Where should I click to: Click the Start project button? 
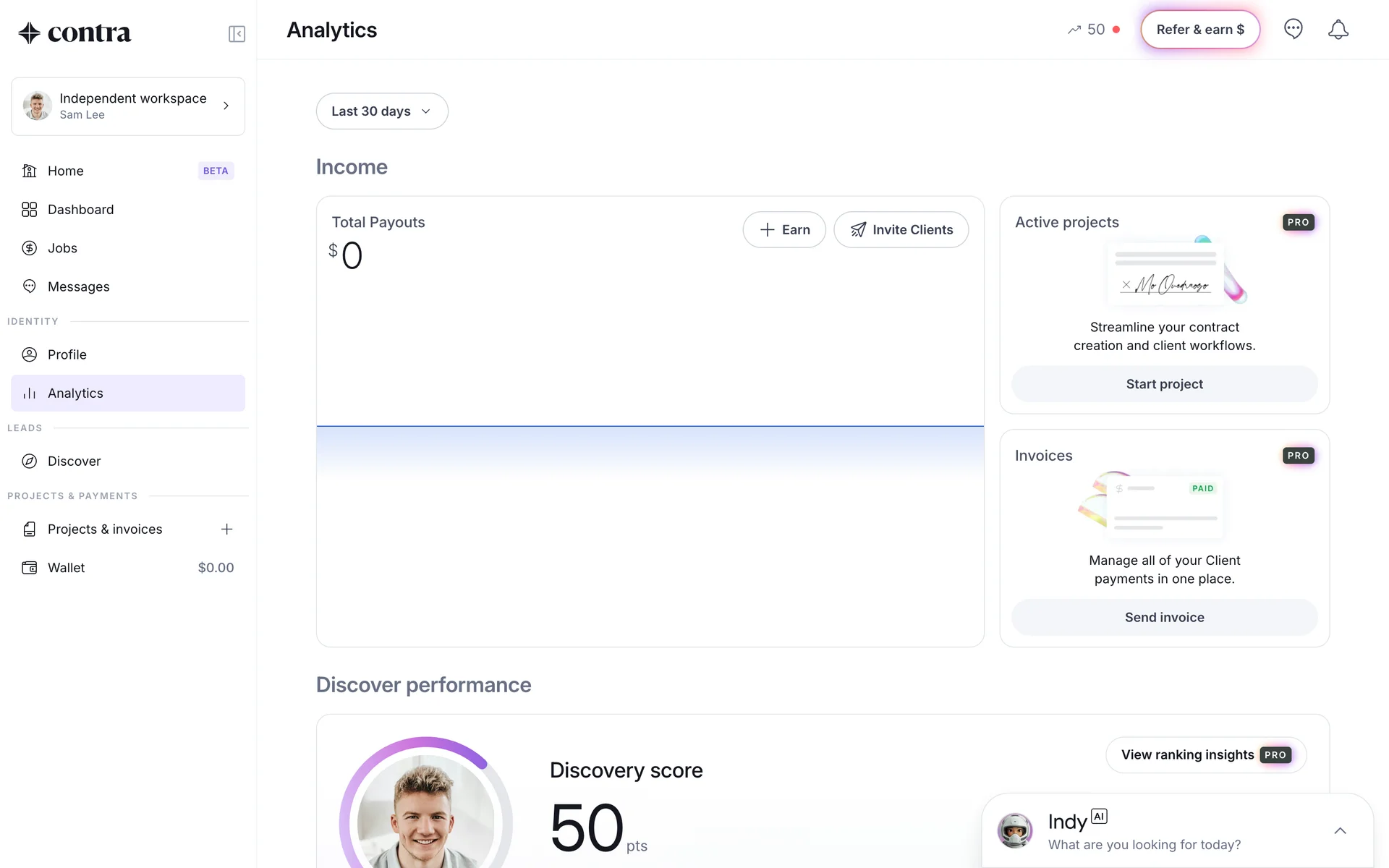pos(1163,384)
